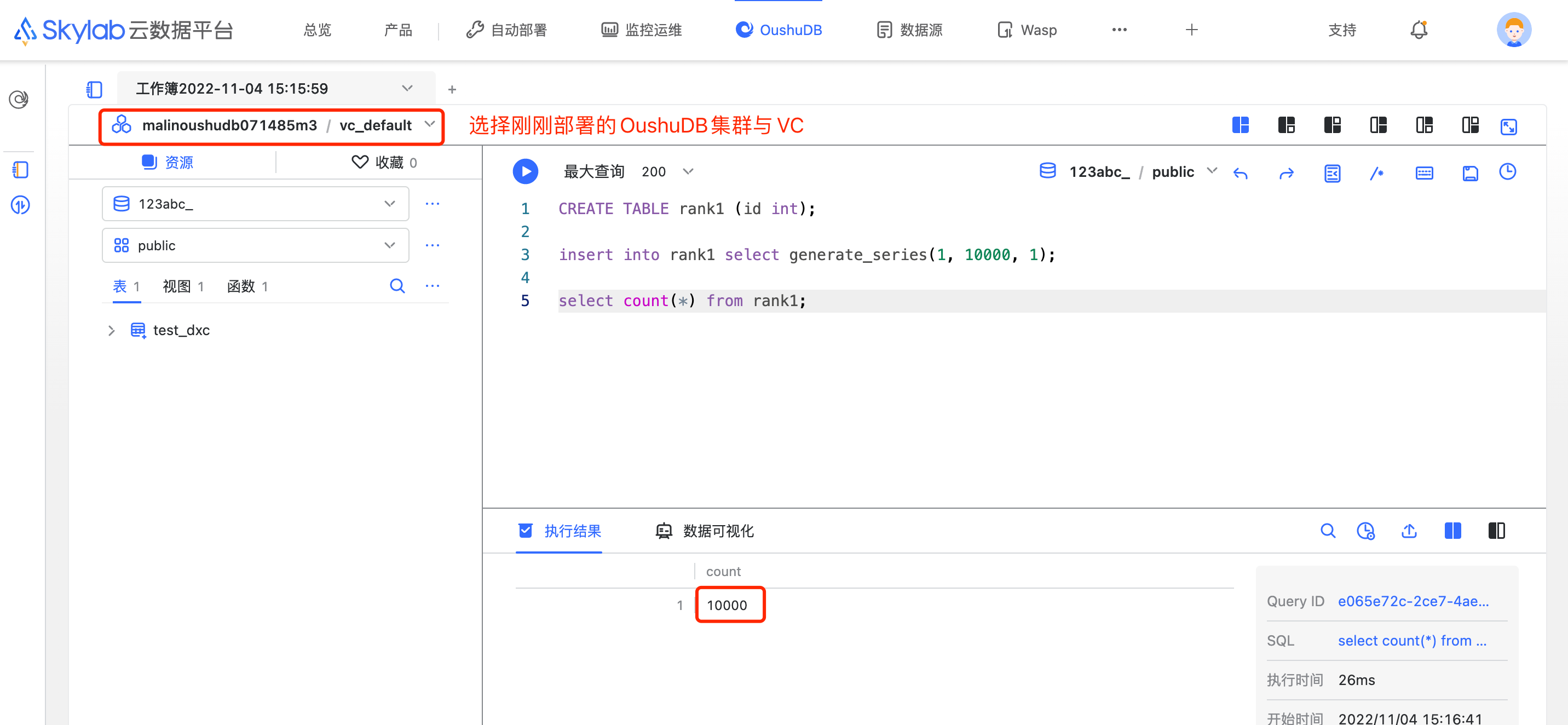Toggle comment with the /* icon
1568x725 pixels.
(1377, 174)
